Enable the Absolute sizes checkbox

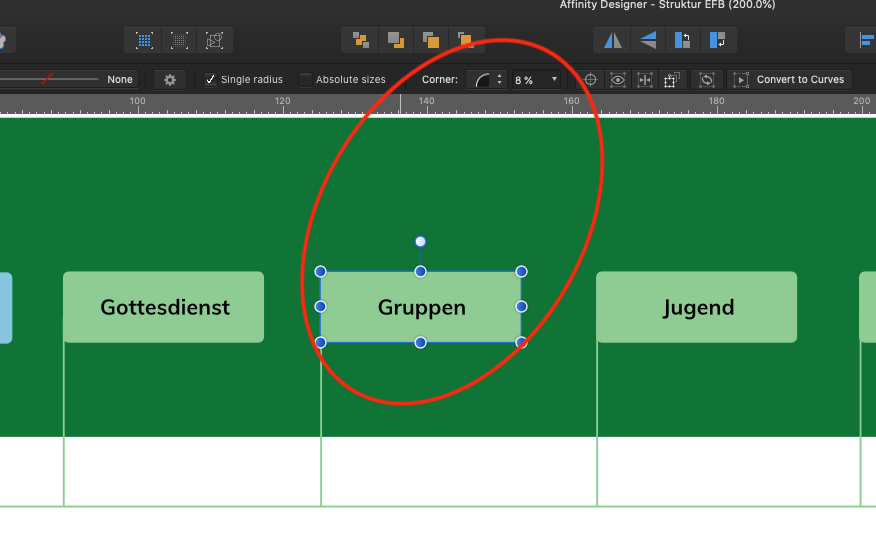pyautogui.click(x=305, y=79)
